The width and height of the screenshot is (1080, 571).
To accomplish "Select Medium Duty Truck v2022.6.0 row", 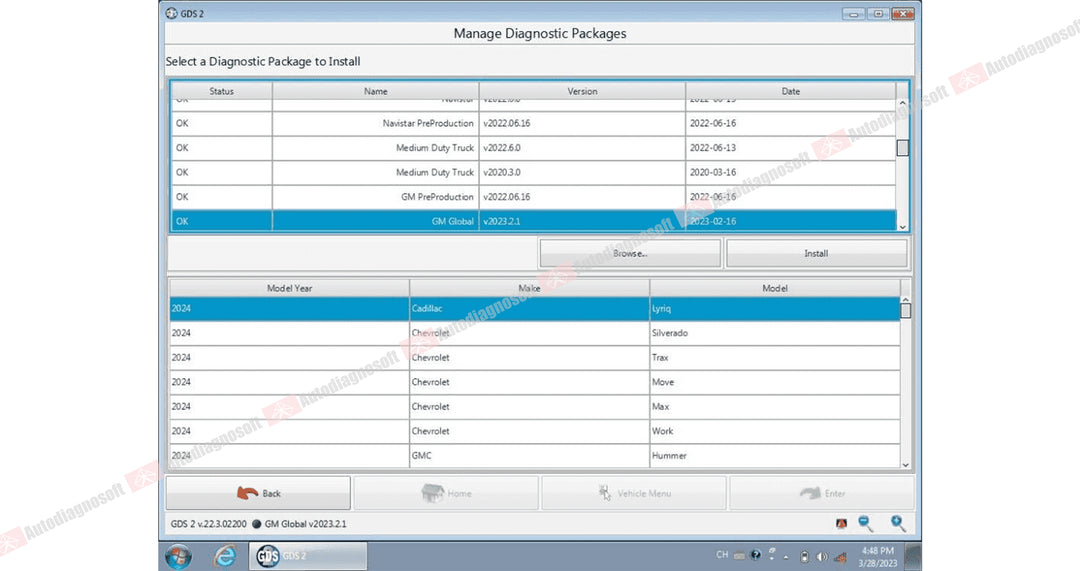I will (533, 147).
